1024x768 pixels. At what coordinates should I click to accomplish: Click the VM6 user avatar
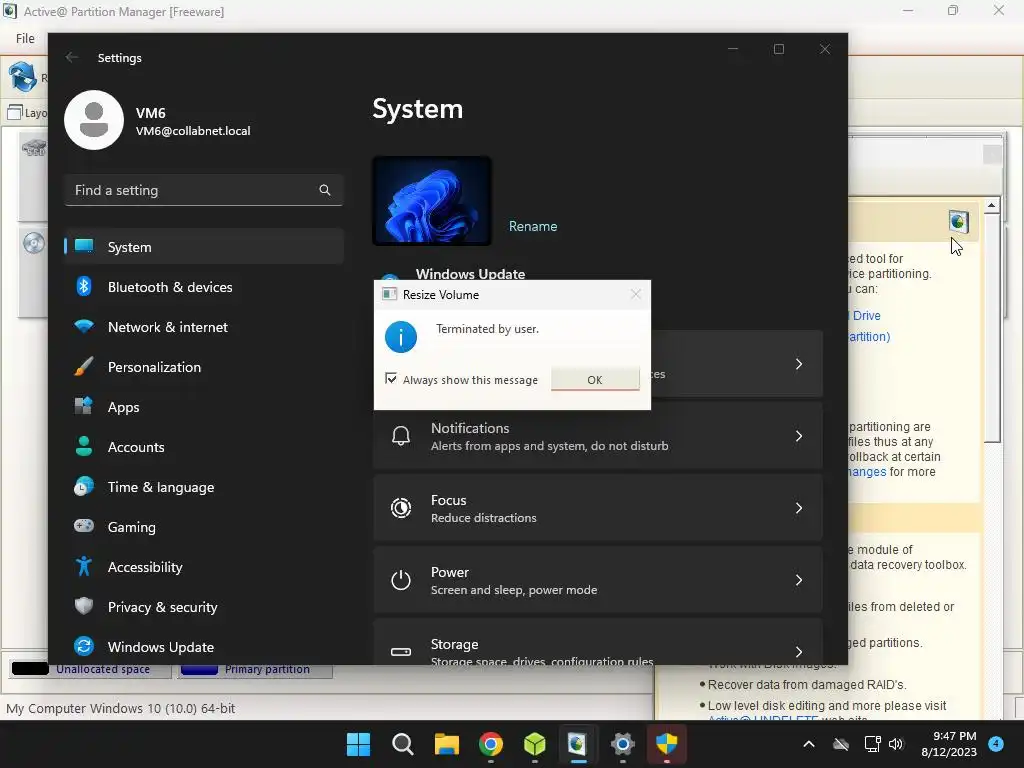[94, 120]
